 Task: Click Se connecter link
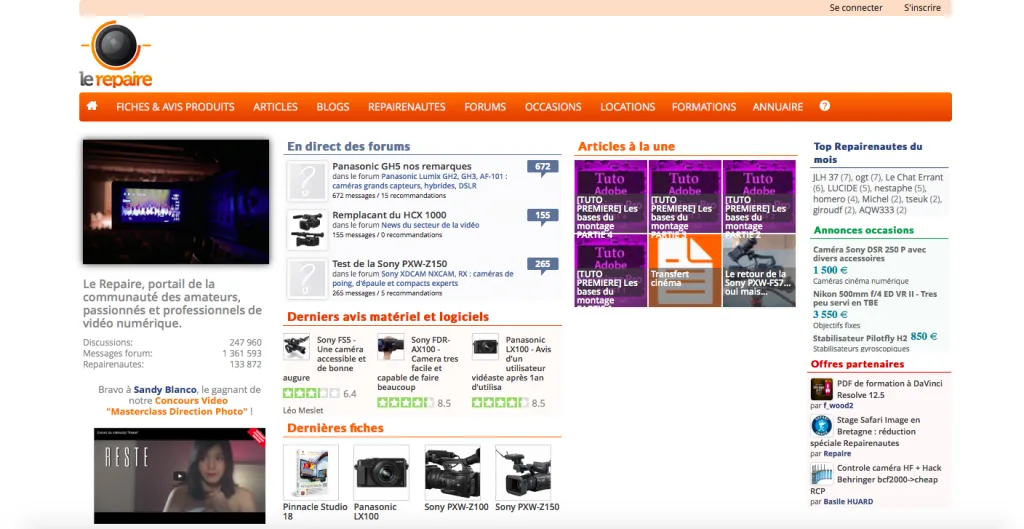[x=856, y=8]
